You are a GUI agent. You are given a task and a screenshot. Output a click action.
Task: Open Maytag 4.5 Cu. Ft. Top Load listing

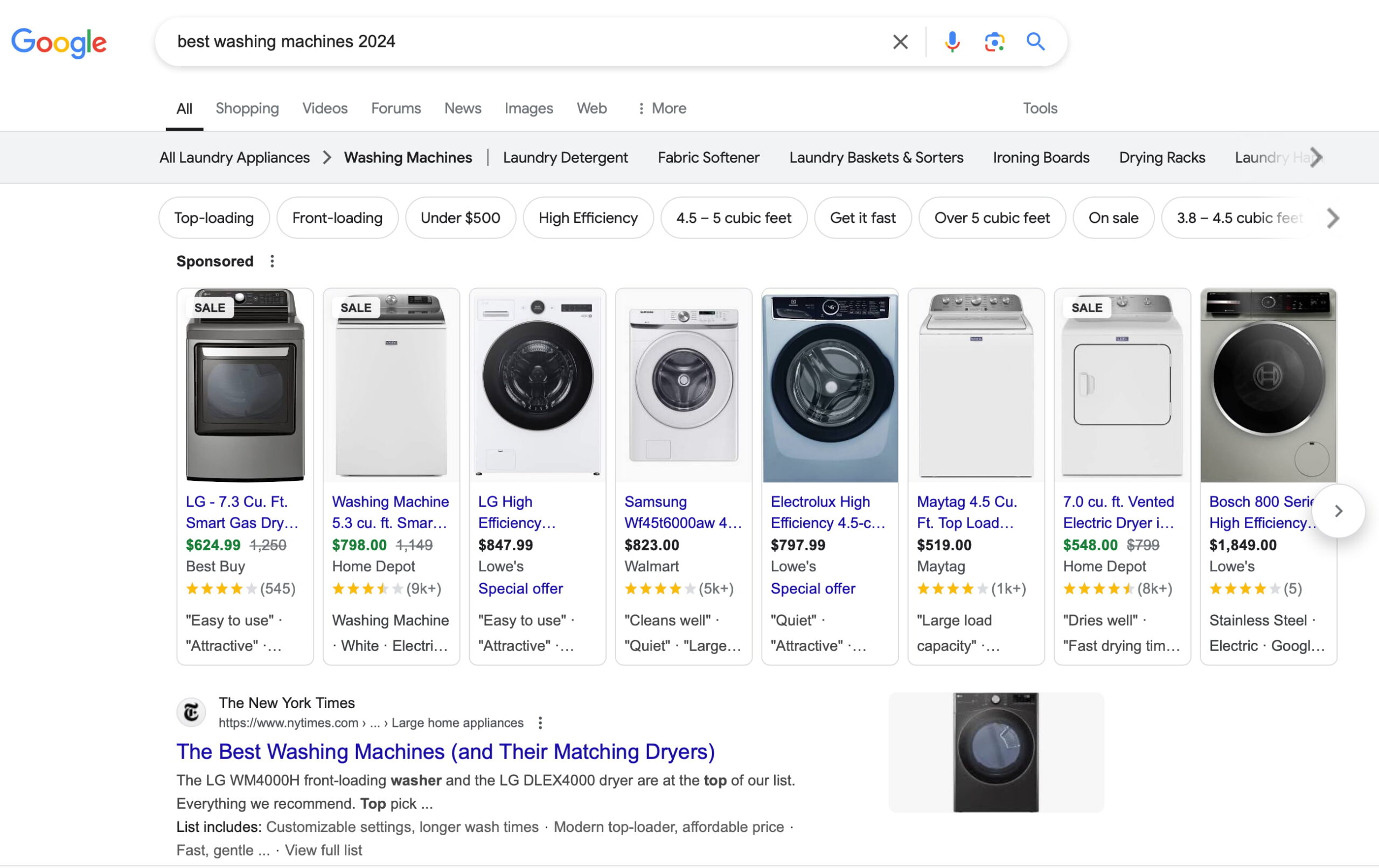(x=967, y=512)
